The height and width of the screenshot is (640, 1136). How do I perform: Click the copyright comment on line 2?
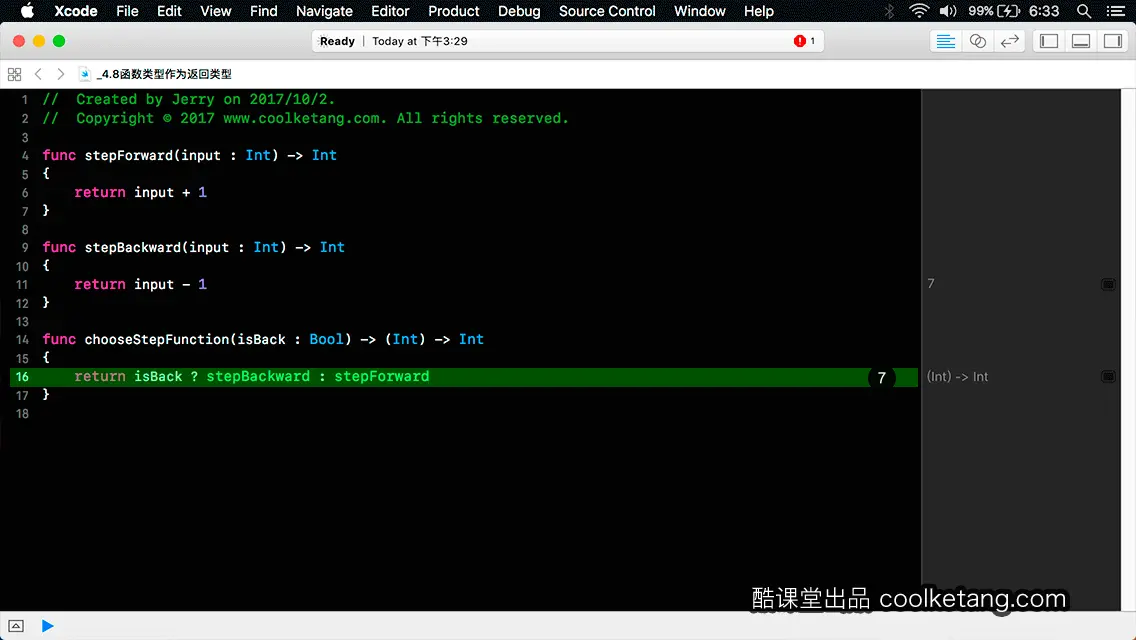pos(306,118)
